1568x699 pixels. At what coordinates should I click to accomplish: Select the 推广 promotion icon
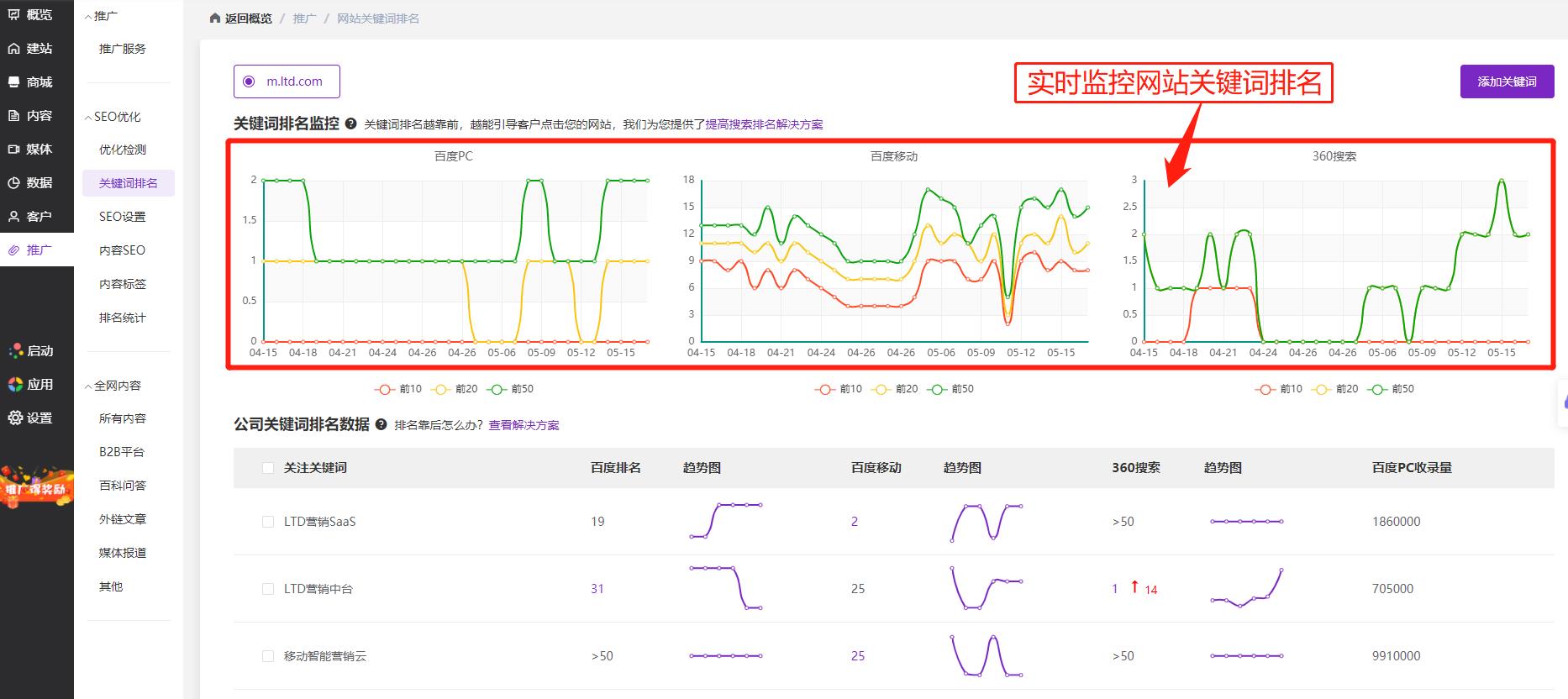coord(14,250)
